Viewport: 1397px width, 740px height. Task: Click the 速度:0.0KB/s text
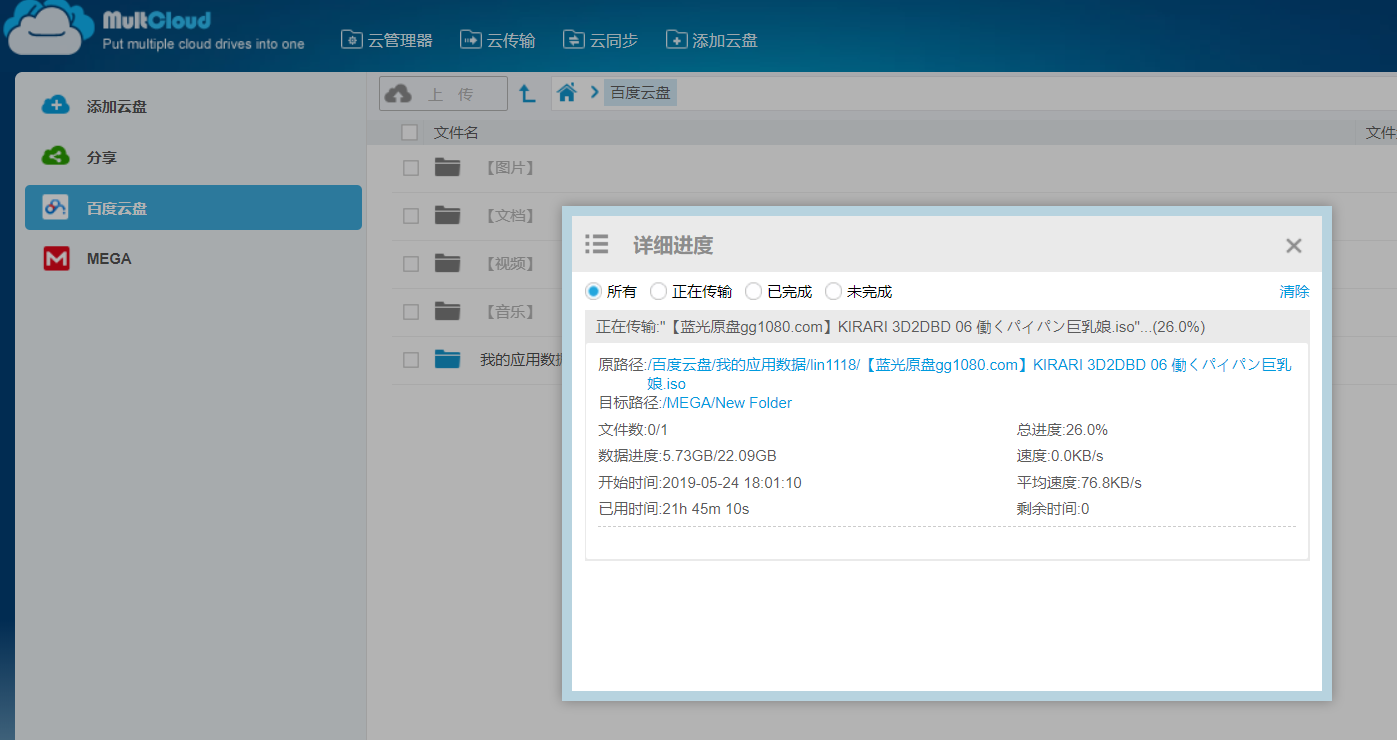pos(1060,456)
